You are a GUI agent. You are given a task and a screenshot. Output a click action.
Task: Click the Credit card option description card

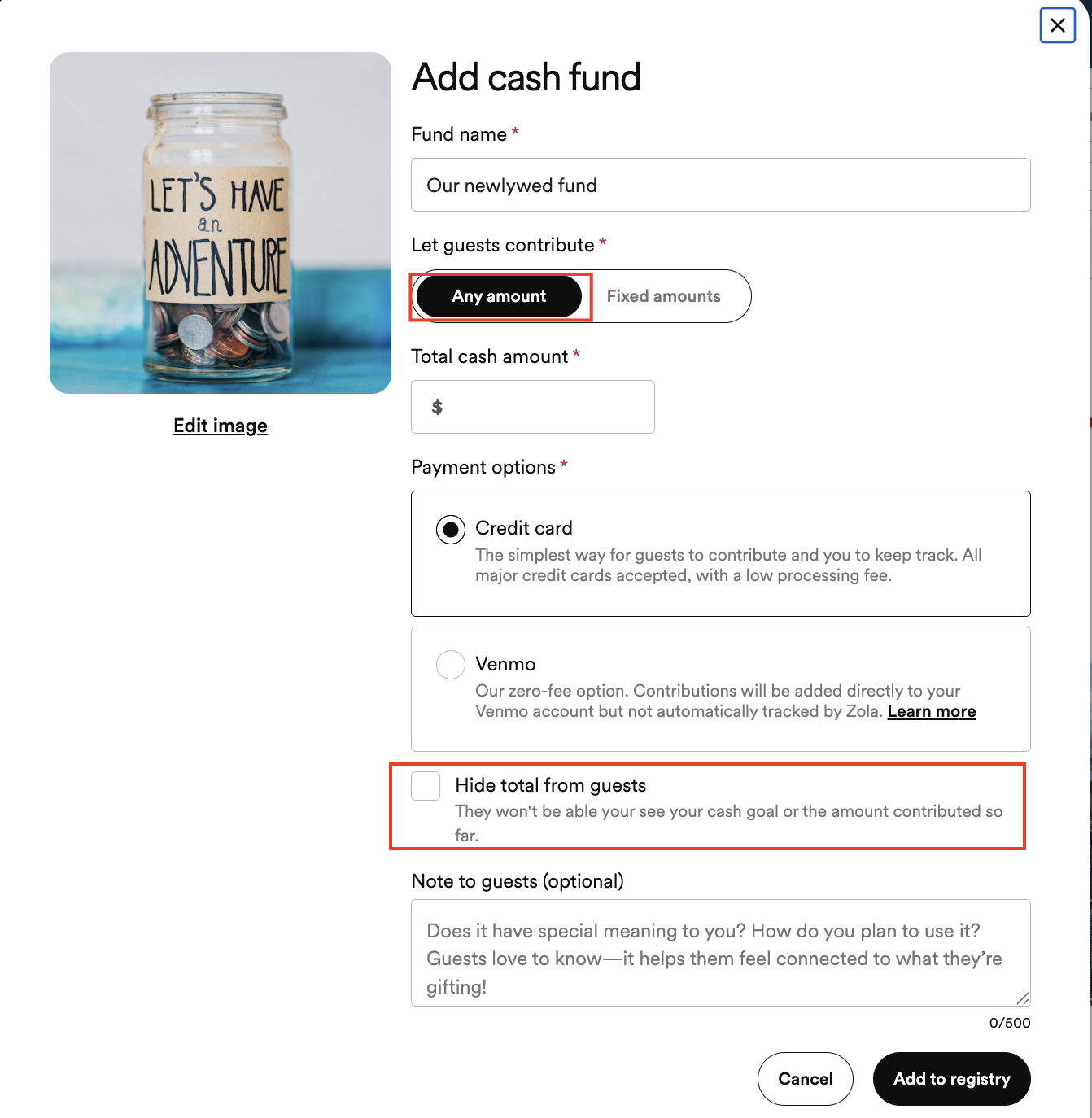point(721,553)
